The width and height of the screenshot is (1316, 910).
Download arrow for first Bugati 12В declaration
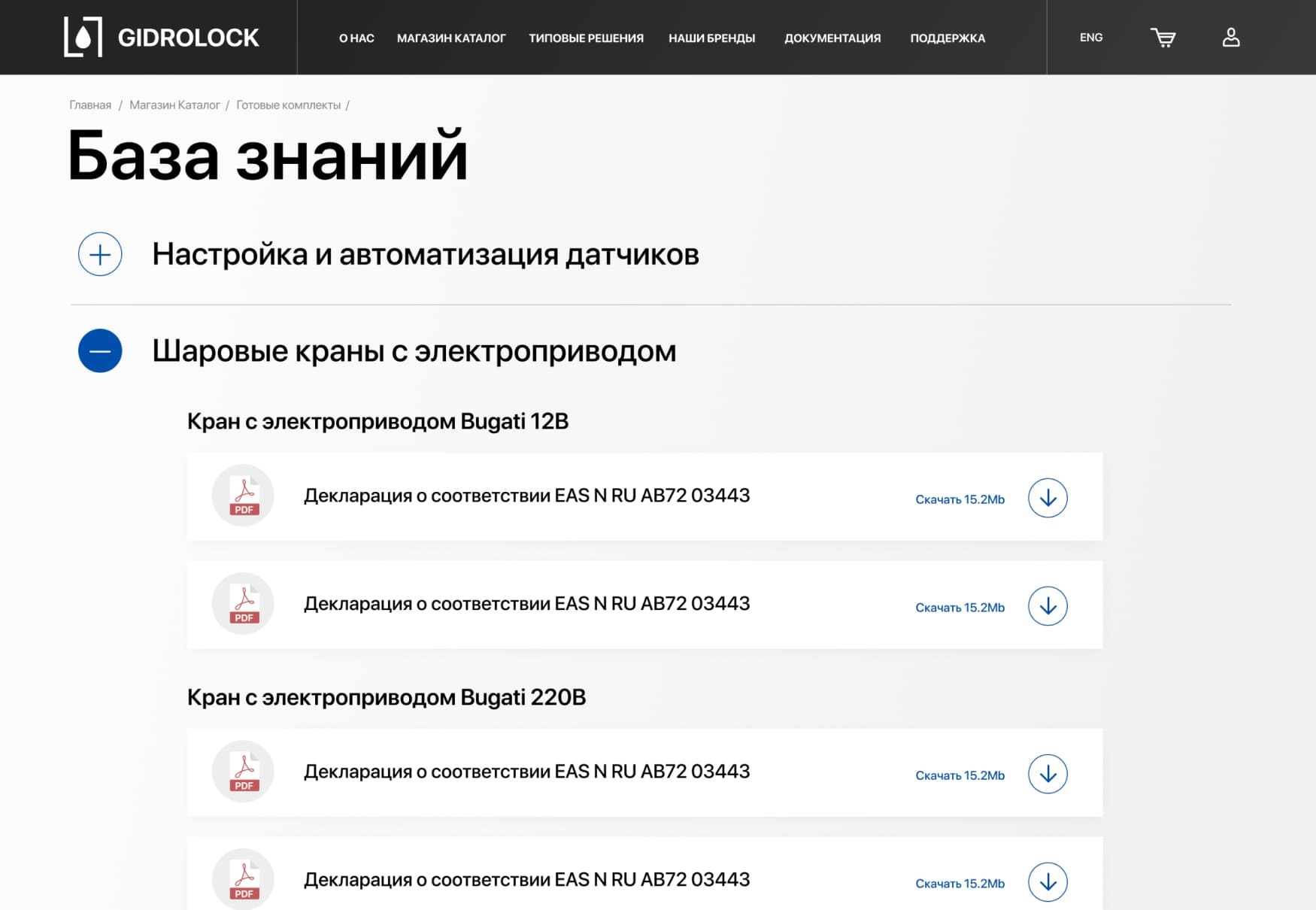[x=1048, y=498]
